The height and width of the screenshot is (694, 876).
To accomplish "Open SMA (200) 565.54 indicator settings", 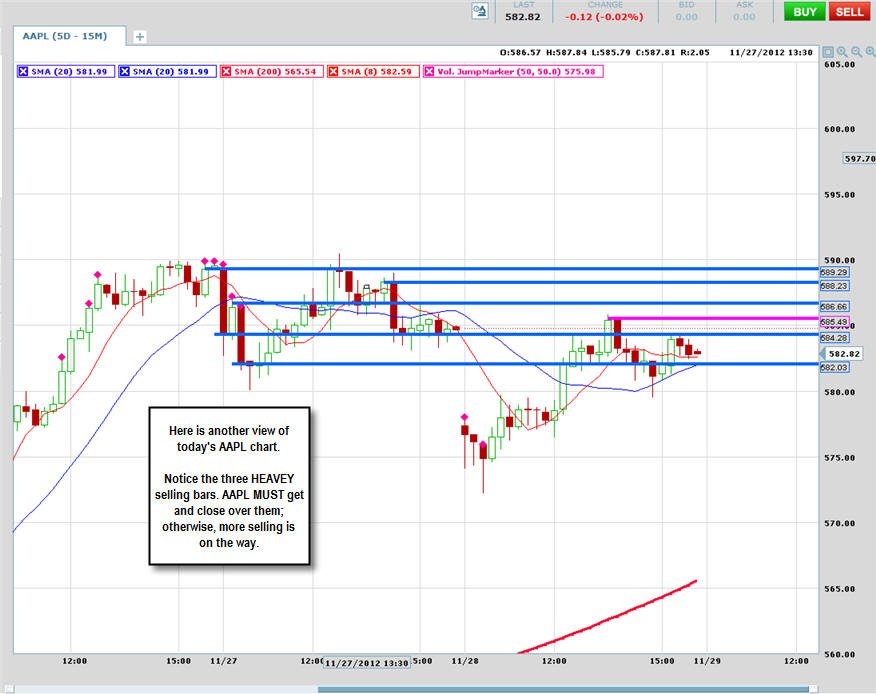I will point(275,72).
